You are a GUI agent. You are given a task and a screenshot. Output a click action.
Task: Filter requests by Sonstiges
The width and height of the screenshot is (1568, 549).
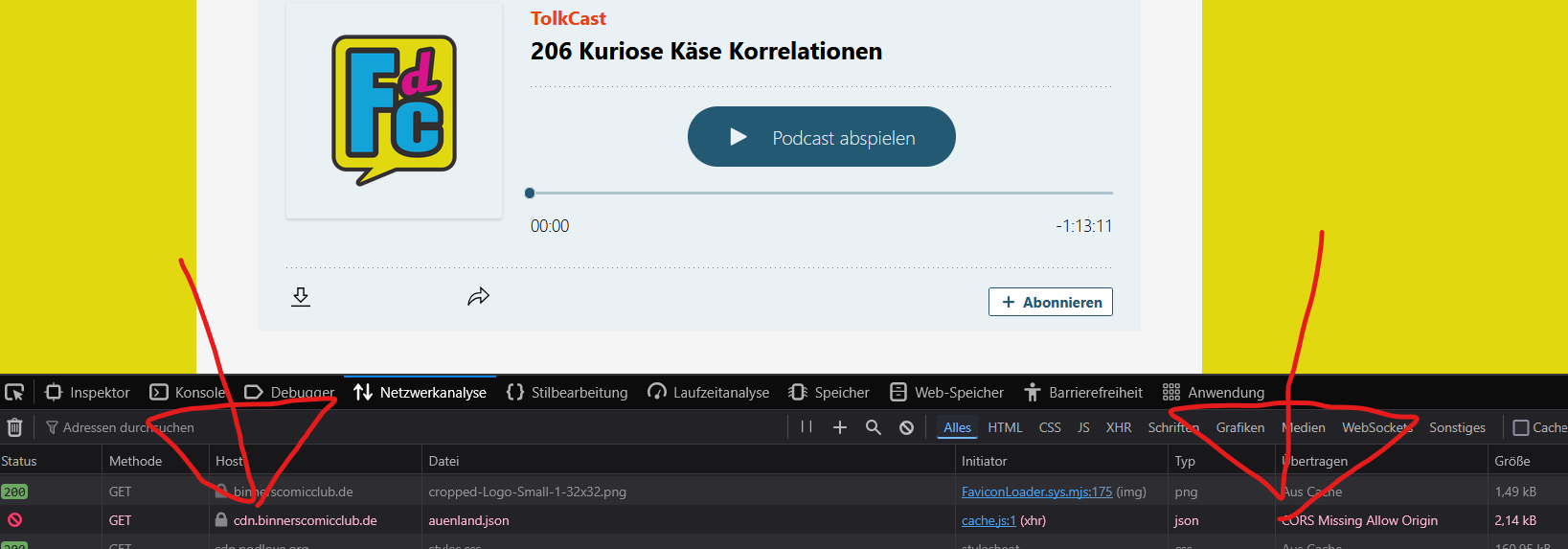(x=1457, y=427)
